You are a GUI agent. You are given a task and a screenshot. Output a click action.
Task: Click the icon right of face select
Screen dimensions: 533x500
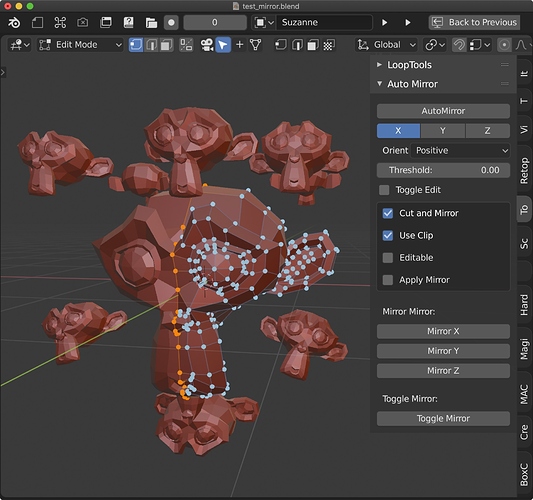[186, 45]
